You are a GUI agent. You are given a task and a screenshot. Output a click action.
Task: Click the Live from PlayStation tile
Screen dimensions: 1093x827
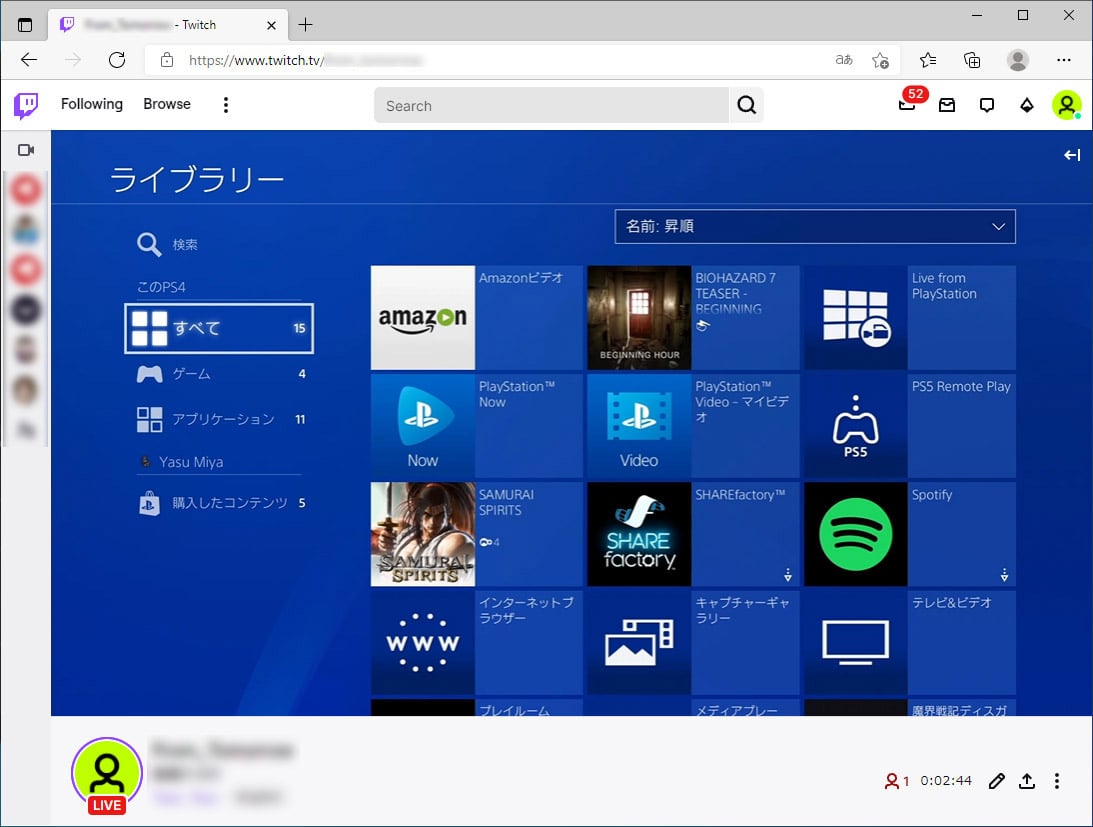tap(910, 317)
